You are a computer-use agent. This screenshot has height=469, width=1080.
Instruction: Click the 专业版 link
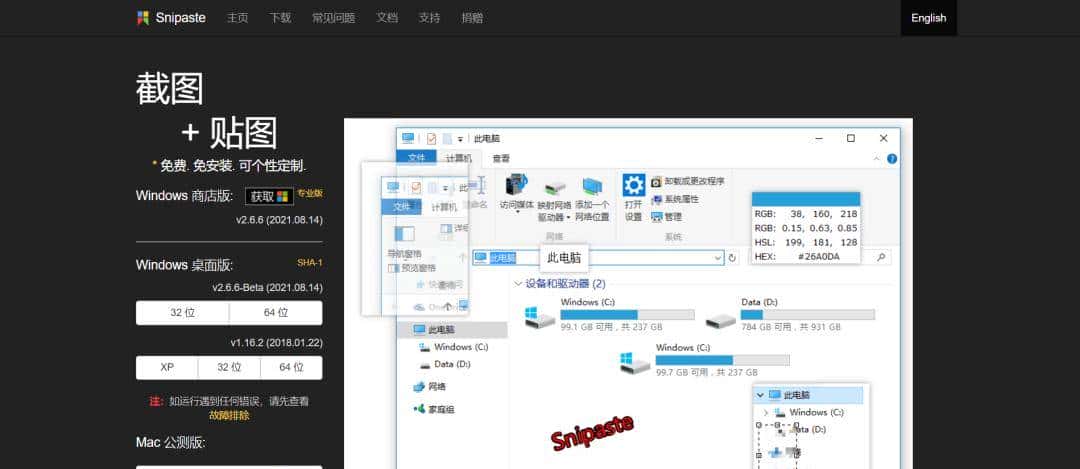(x=310, y=194)
